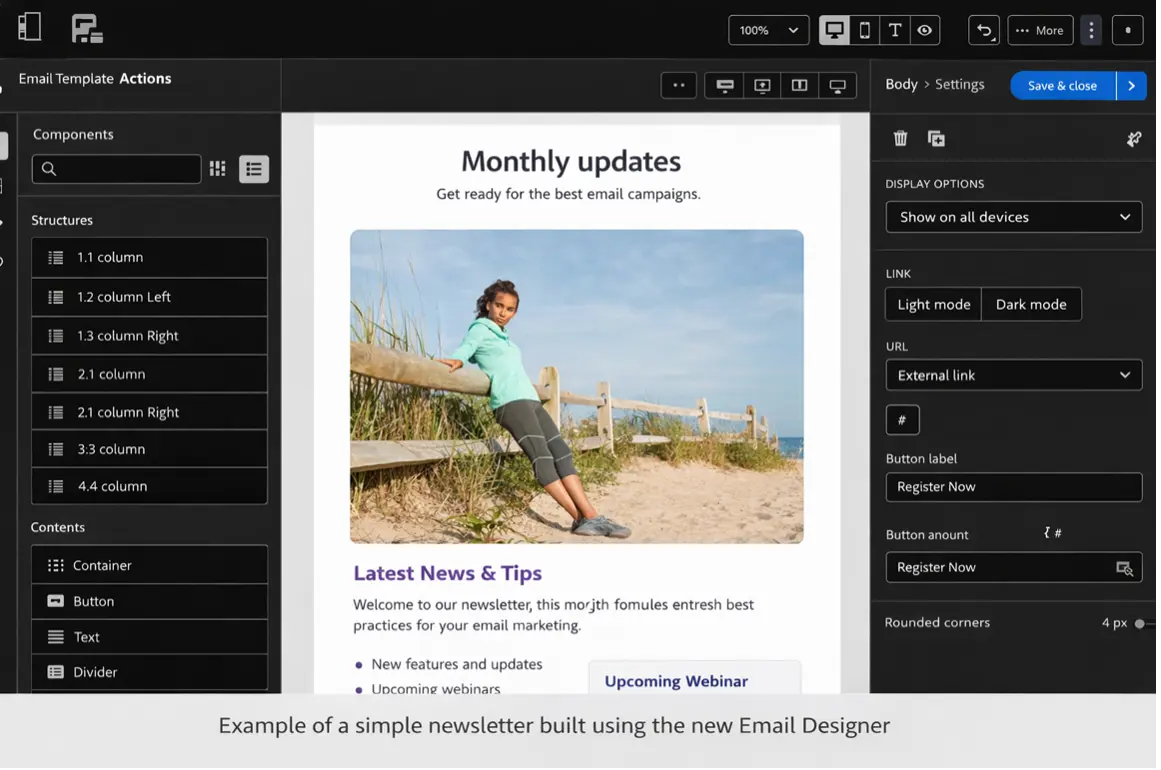Image resolution: width=1161 pixels, height=770 pixels.
Task: Switch components to grid view icon
Action: 218,169
